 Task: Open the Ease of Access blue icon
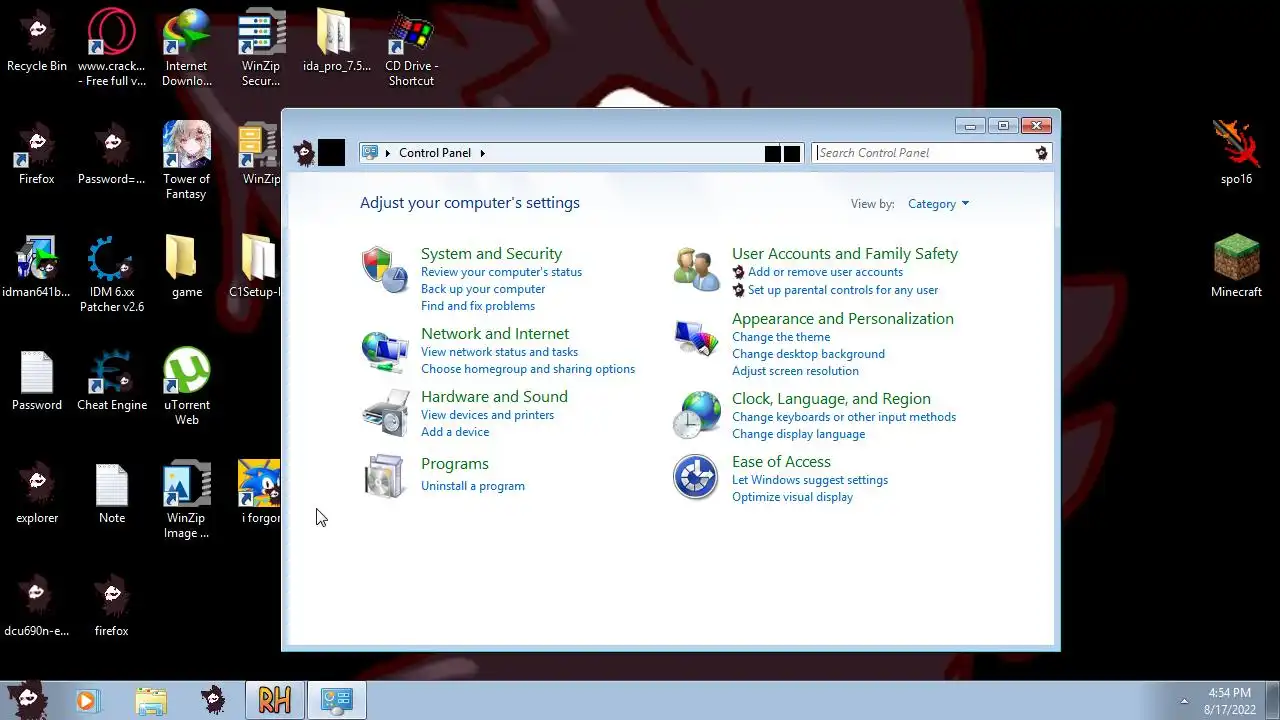tap(695, 477)
